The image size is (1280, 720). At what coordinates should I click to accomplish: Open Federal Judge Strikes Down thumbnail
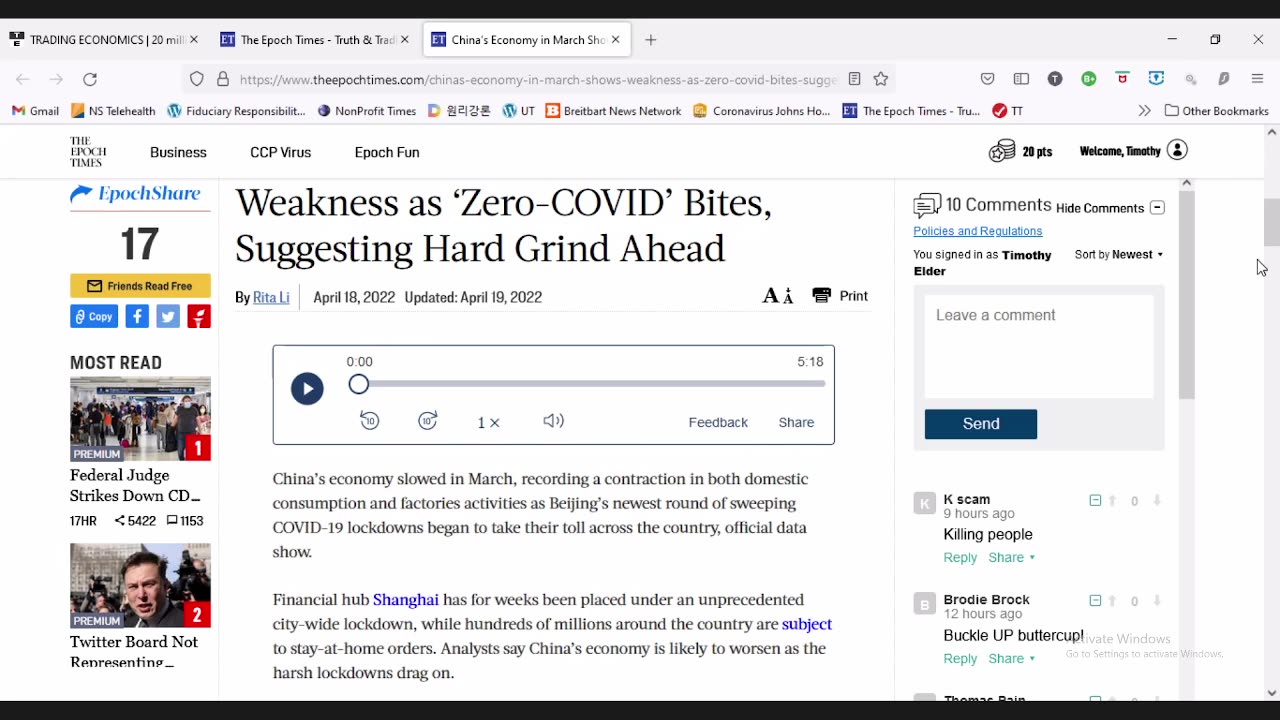[140, 419]
